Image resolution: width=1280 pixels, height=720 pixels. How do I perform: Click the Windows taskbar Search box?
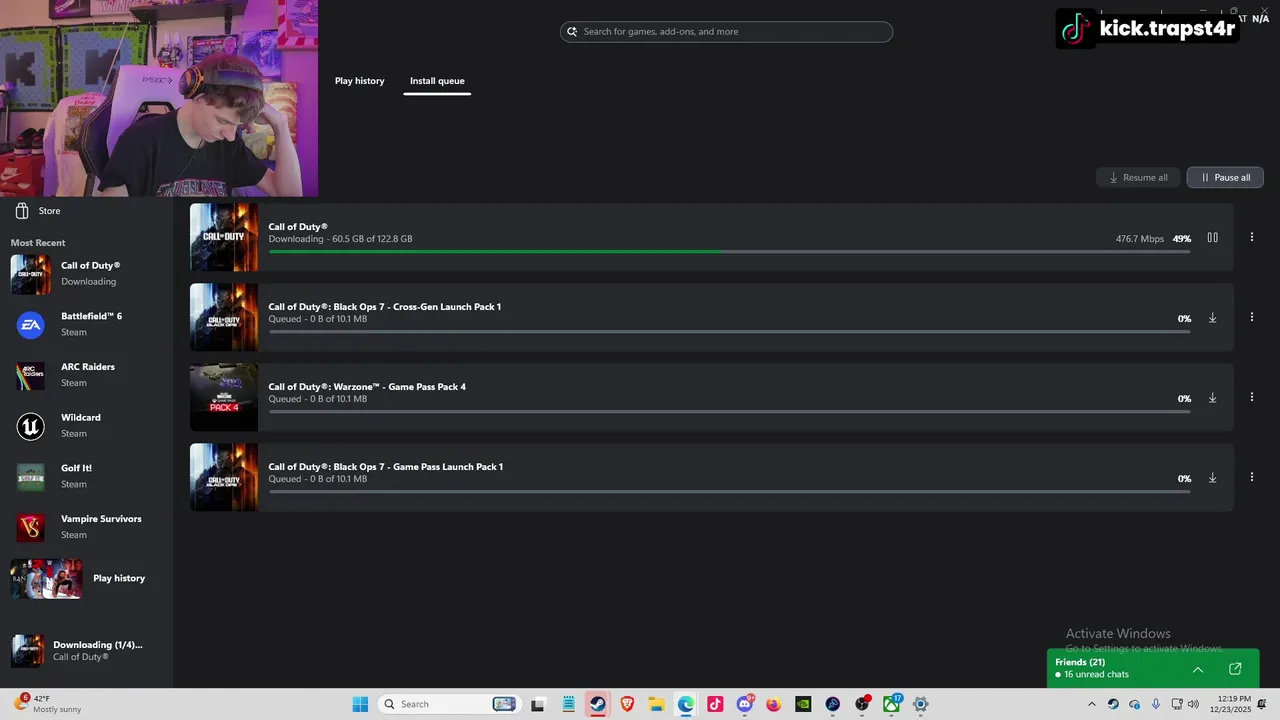click(448, 704)
